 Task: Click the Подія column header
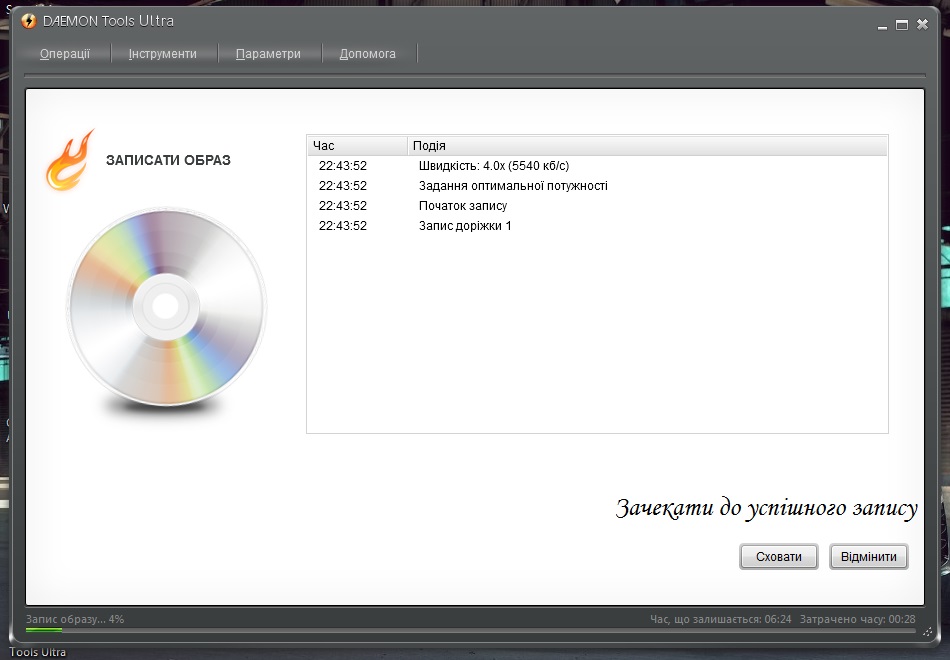(646, 146)
